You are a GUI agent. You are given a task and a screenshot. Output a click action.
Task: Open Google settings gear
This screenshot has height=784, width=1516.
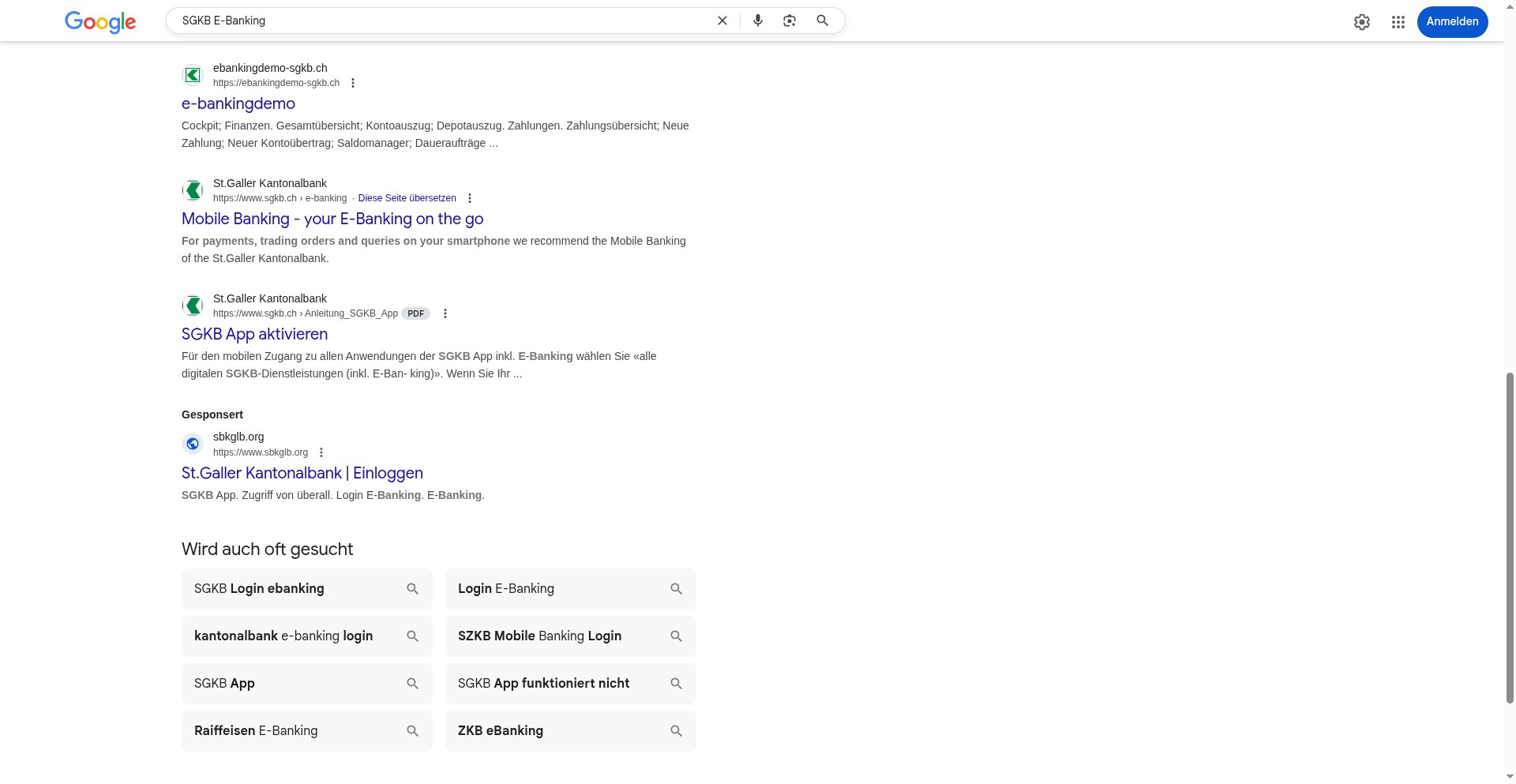[1362, 22]
